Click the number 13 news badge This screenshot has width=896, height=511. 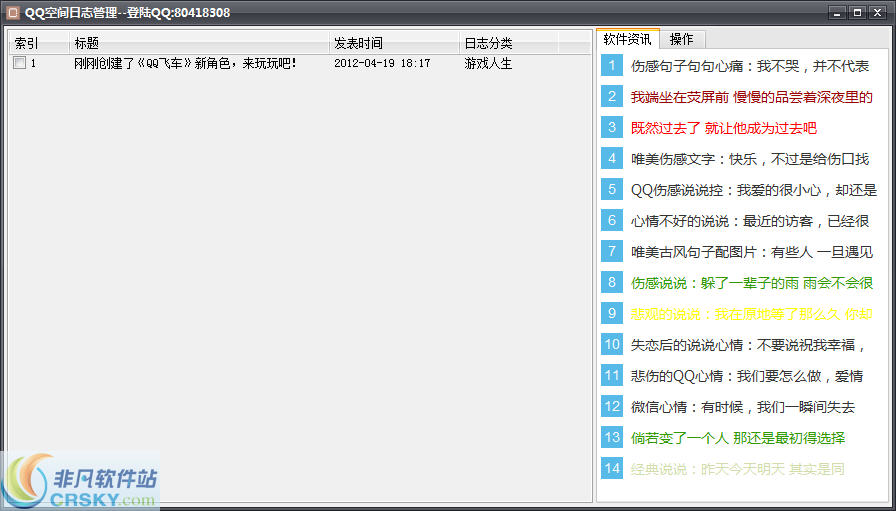612,437
